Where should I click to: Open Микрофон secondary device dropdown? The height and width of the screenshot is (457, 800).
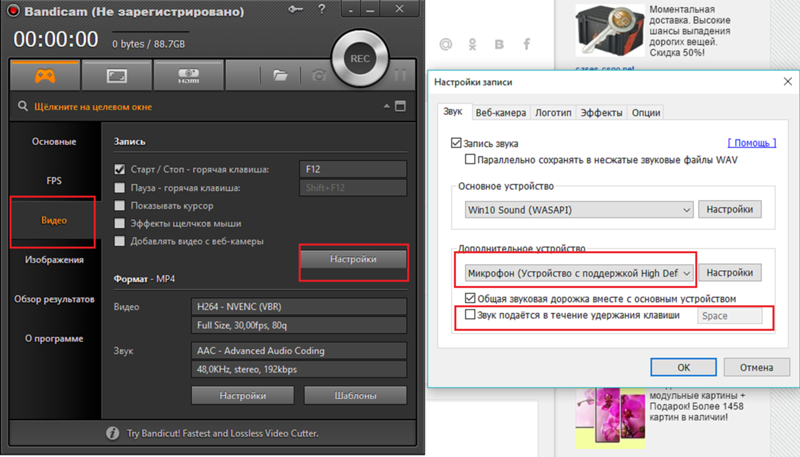click(579, 273)
